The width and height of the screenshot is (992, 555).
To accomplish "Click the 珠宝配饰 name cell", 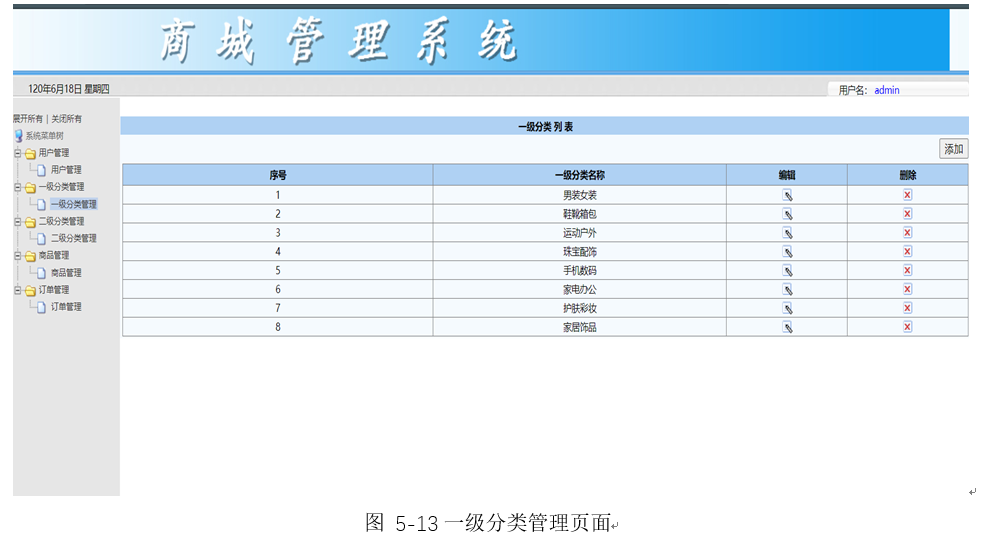I will click(x=580, y=251).
